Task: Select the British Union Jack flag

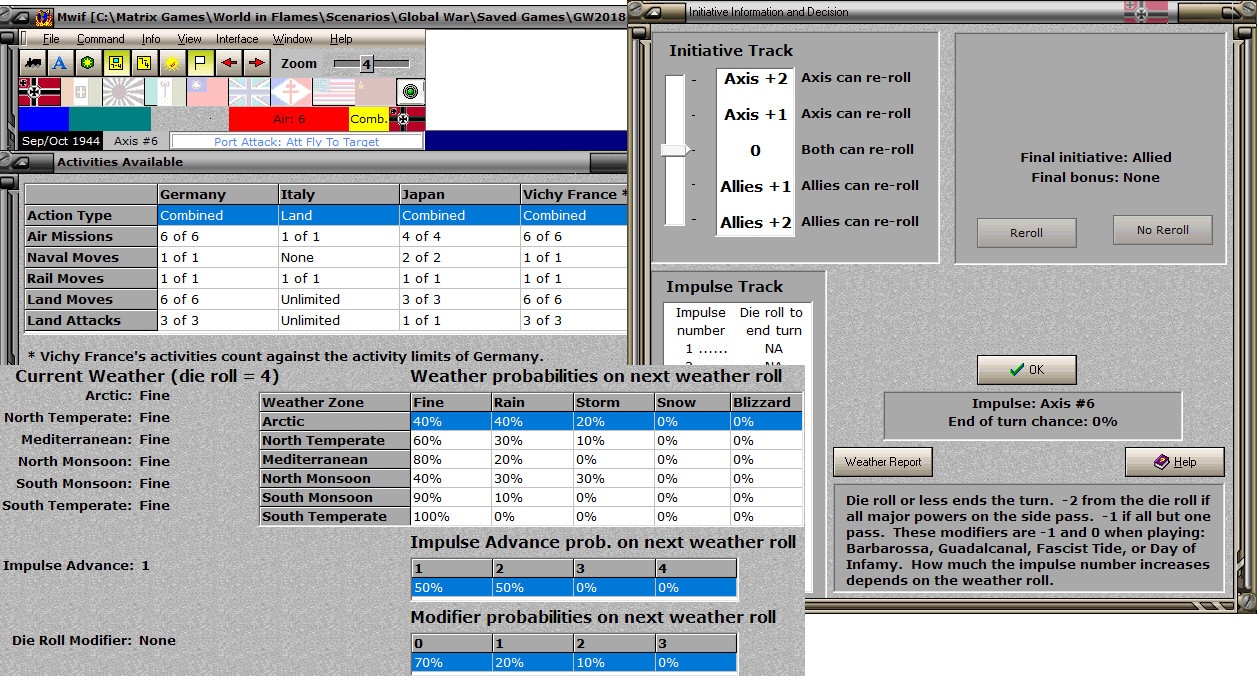Action: pyautogui.click(x=249, y=92)
